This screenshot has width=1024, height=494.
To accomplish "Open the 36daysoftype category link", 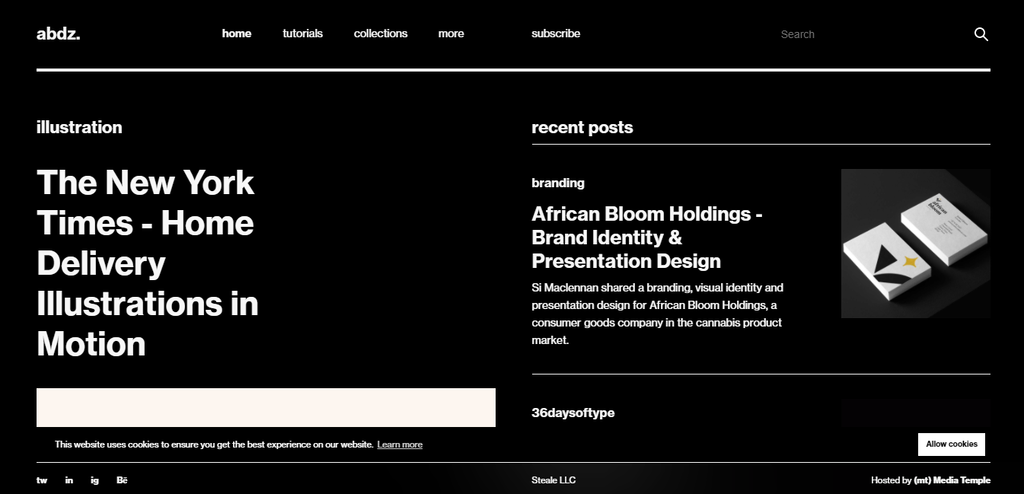I will (573, 413).
